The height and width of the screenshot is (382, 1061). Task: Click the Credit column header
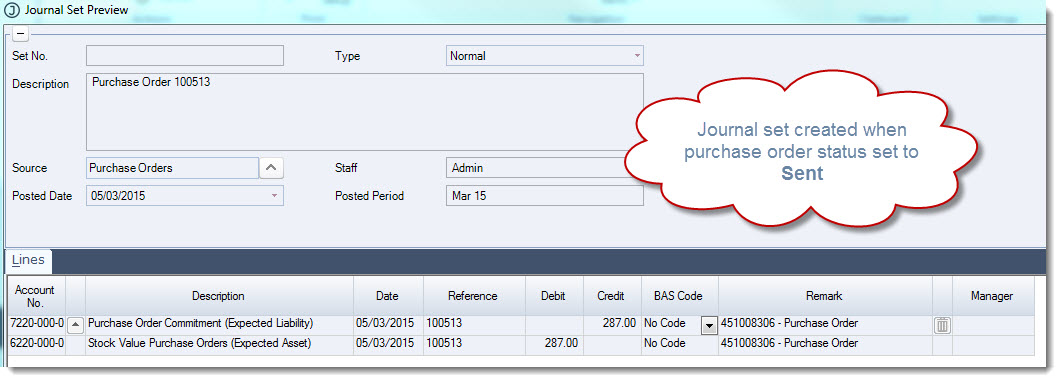[612, 296]
